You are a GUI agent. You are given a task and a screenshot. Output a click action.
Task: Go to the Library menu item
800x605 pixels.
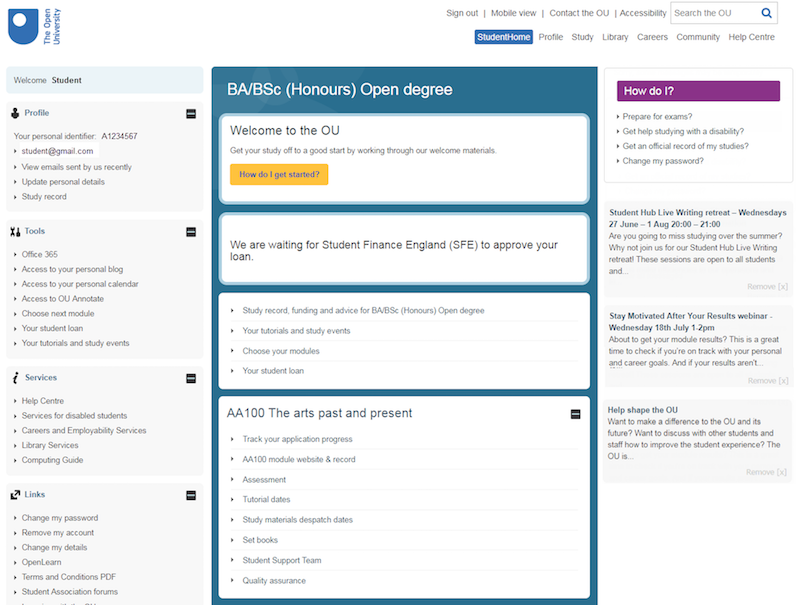tap(615, 37)
